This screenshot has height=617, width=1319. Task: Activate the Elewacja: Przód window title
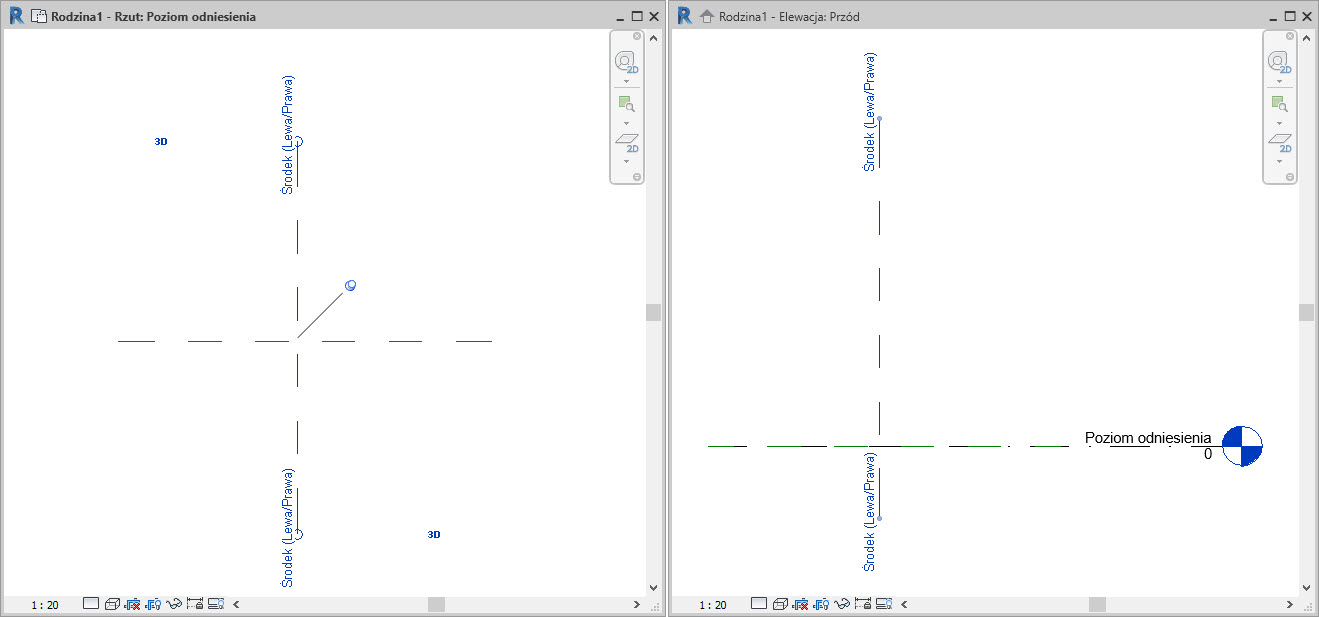coord(788,17)
